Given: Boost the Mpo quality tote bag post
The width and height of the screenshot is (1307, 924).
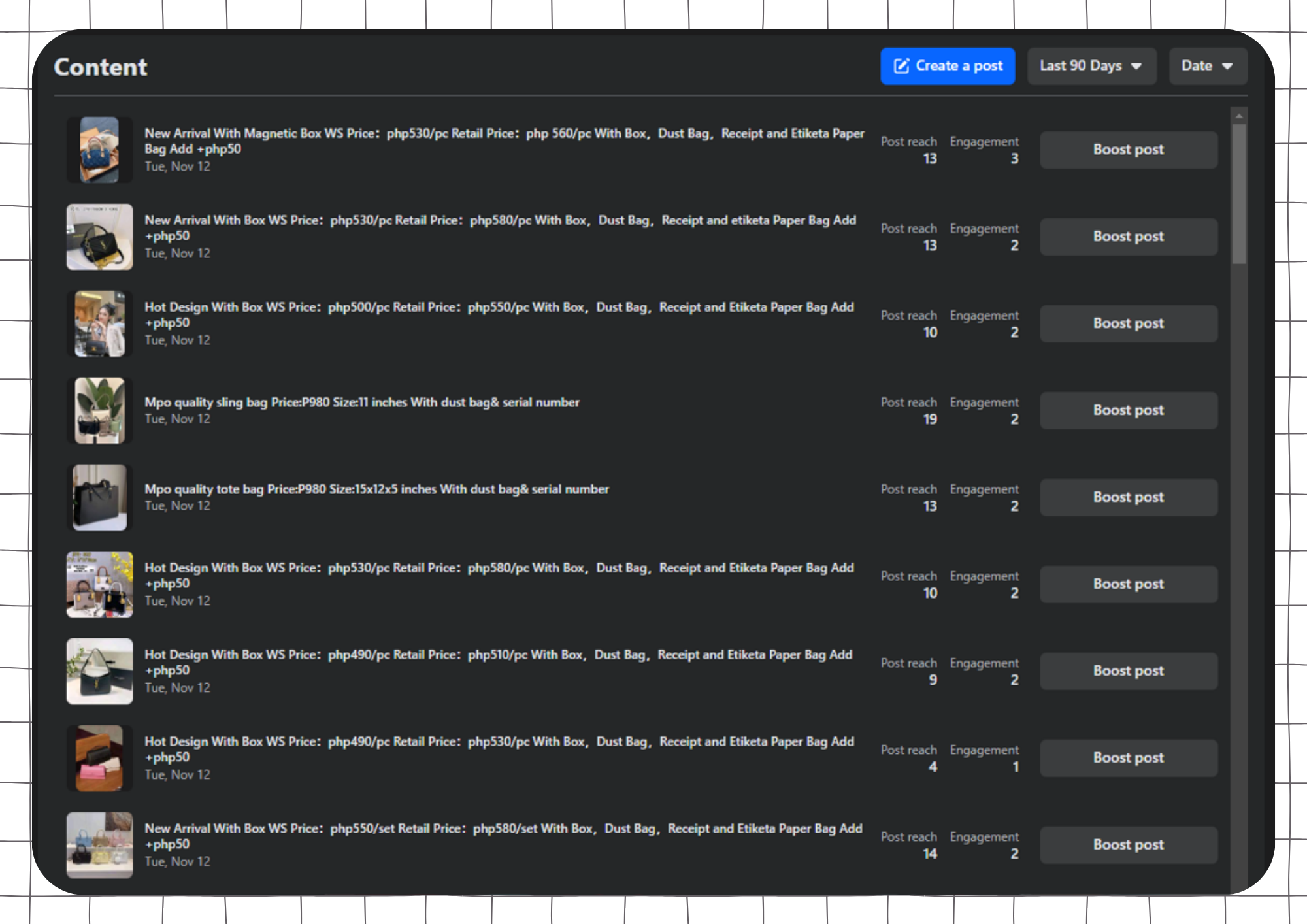Looking at the screenshot, I should [1128, 497].
